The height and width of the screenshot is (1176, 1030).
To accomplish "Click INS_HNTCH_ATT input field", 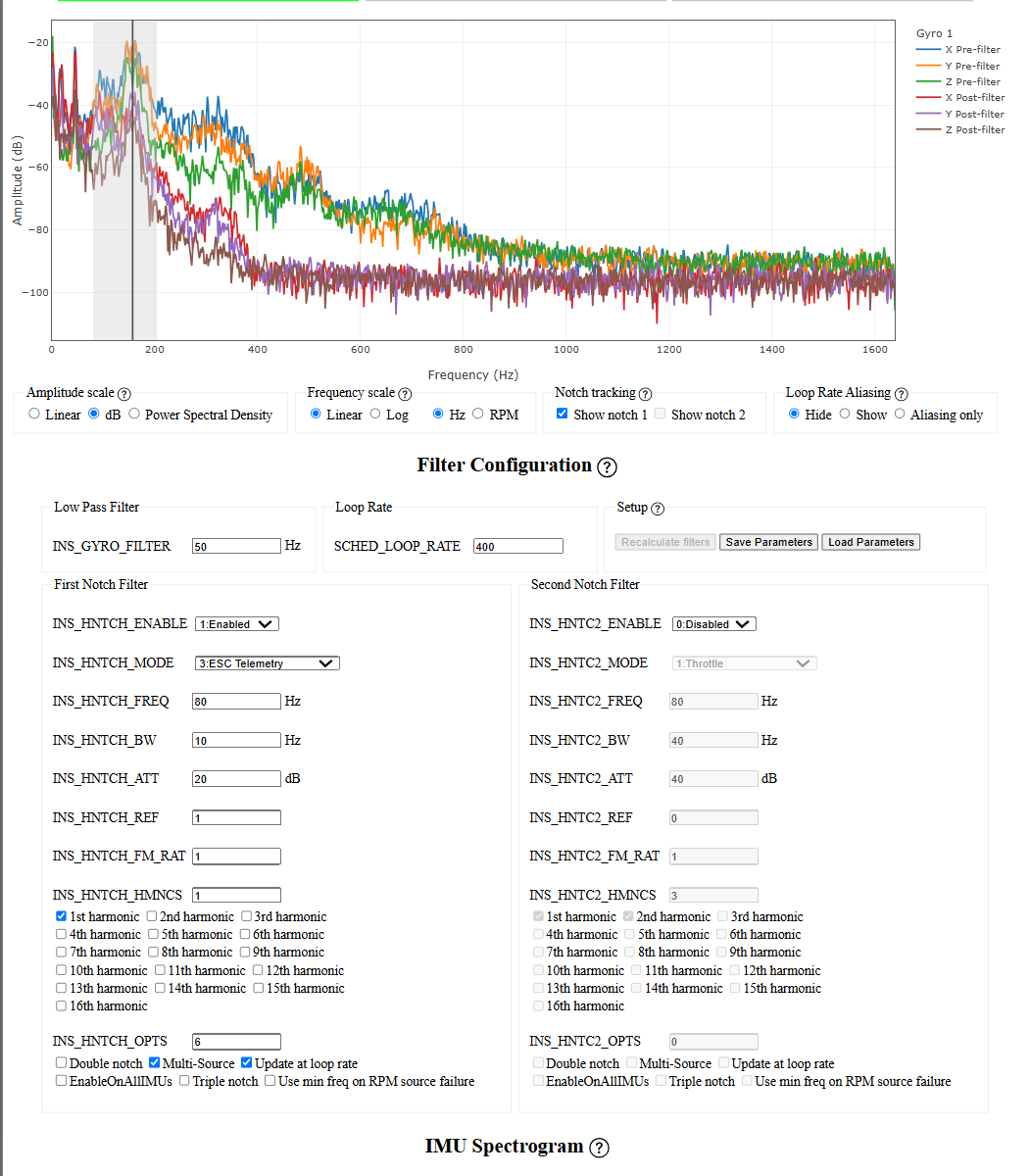I will click(236, 779).
